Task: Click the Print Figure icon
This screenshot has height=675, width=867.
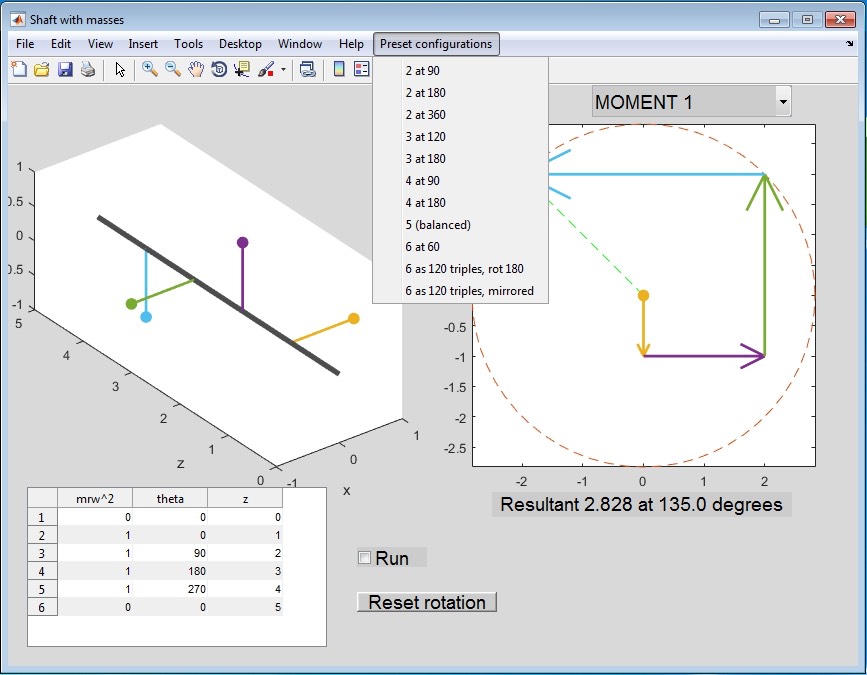Action: tap(88, 69)
